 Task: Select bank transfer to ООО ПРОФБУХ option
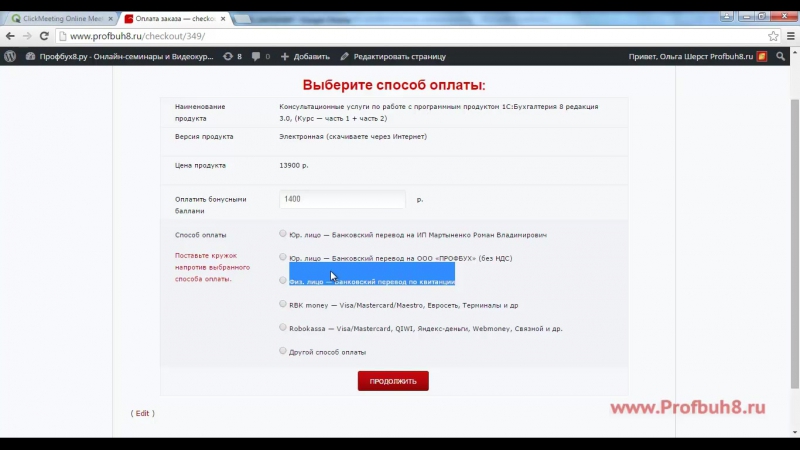[x=283, y=257]
